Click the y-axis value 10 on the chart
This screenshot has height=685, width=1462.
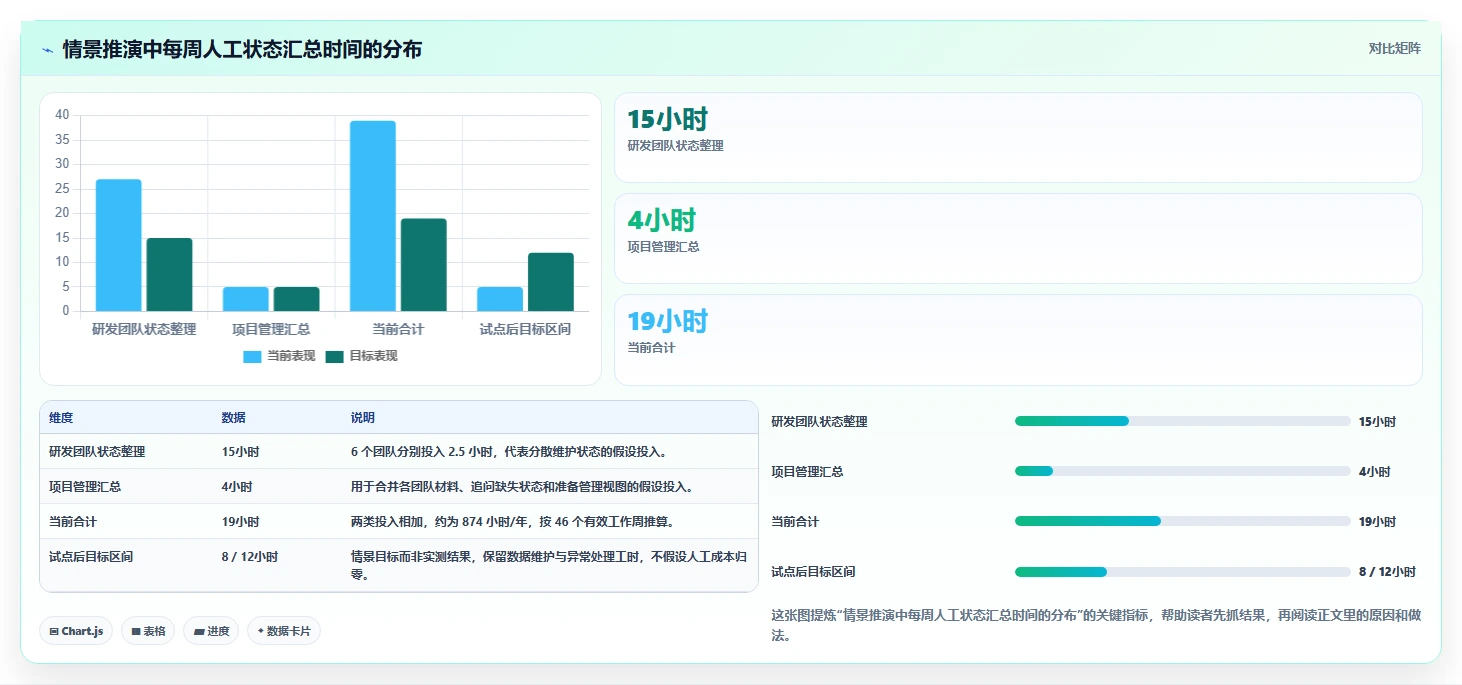point(62,262)
